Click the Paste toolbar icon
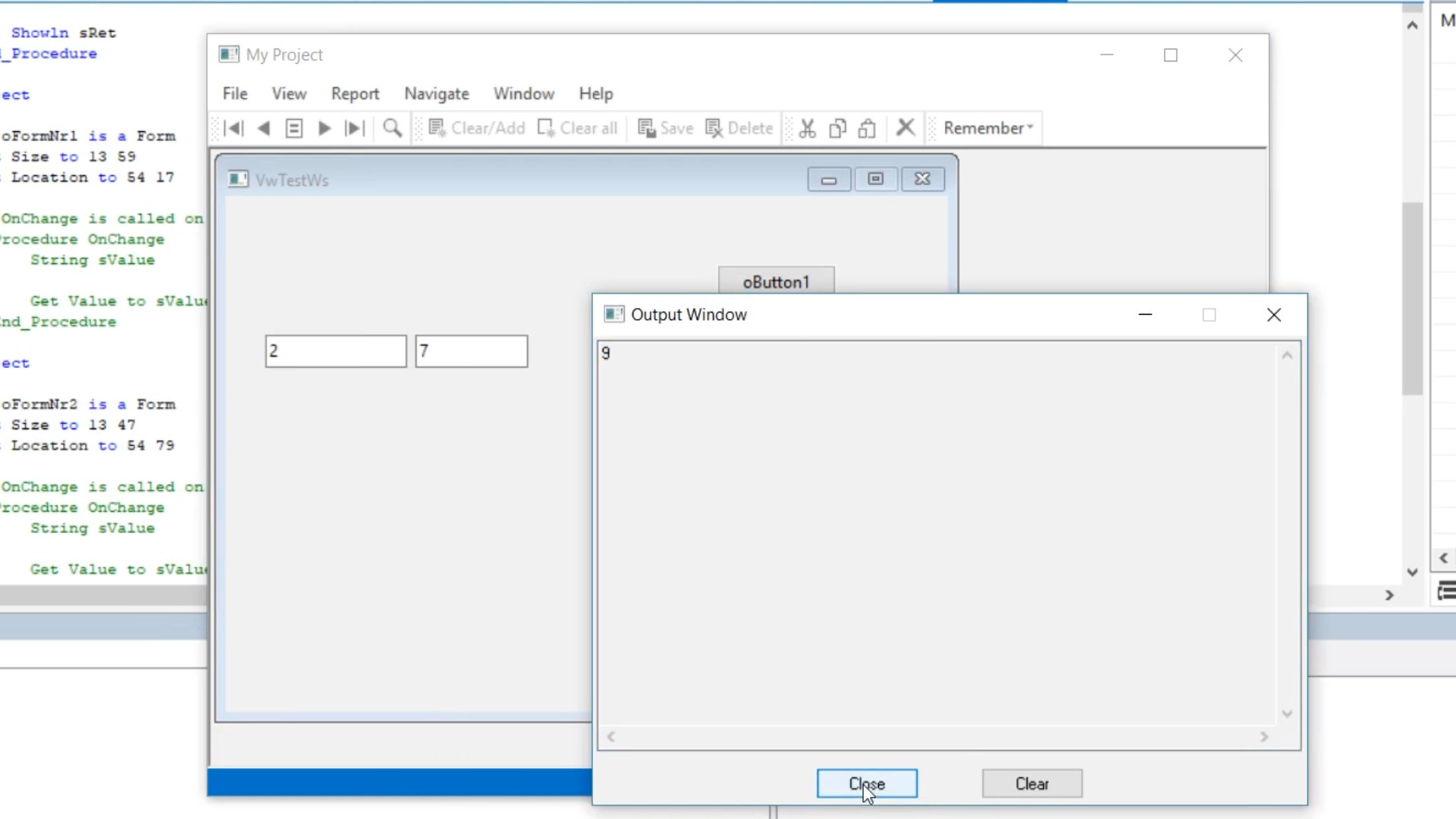Screen dimensions: 1456x819 point(867,128)
